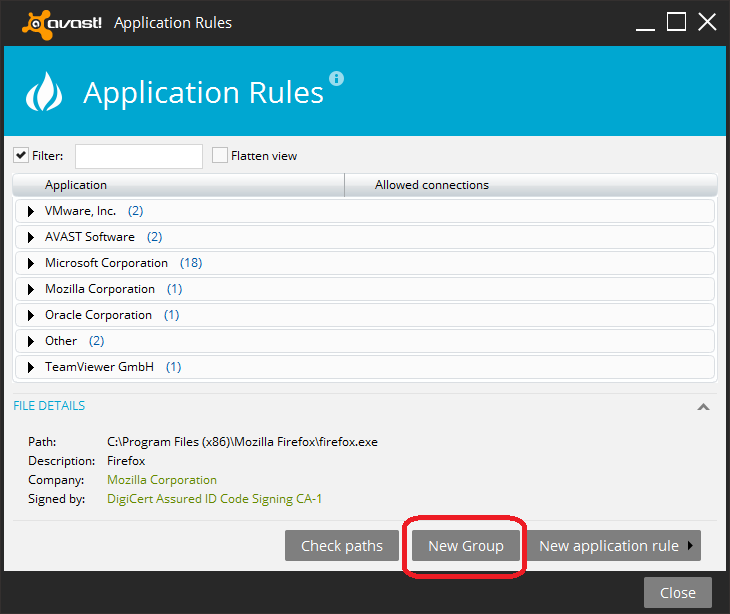Screen dimensions: 730x614
Task: Close window with title bar X
Action: [x=707, y=22]
